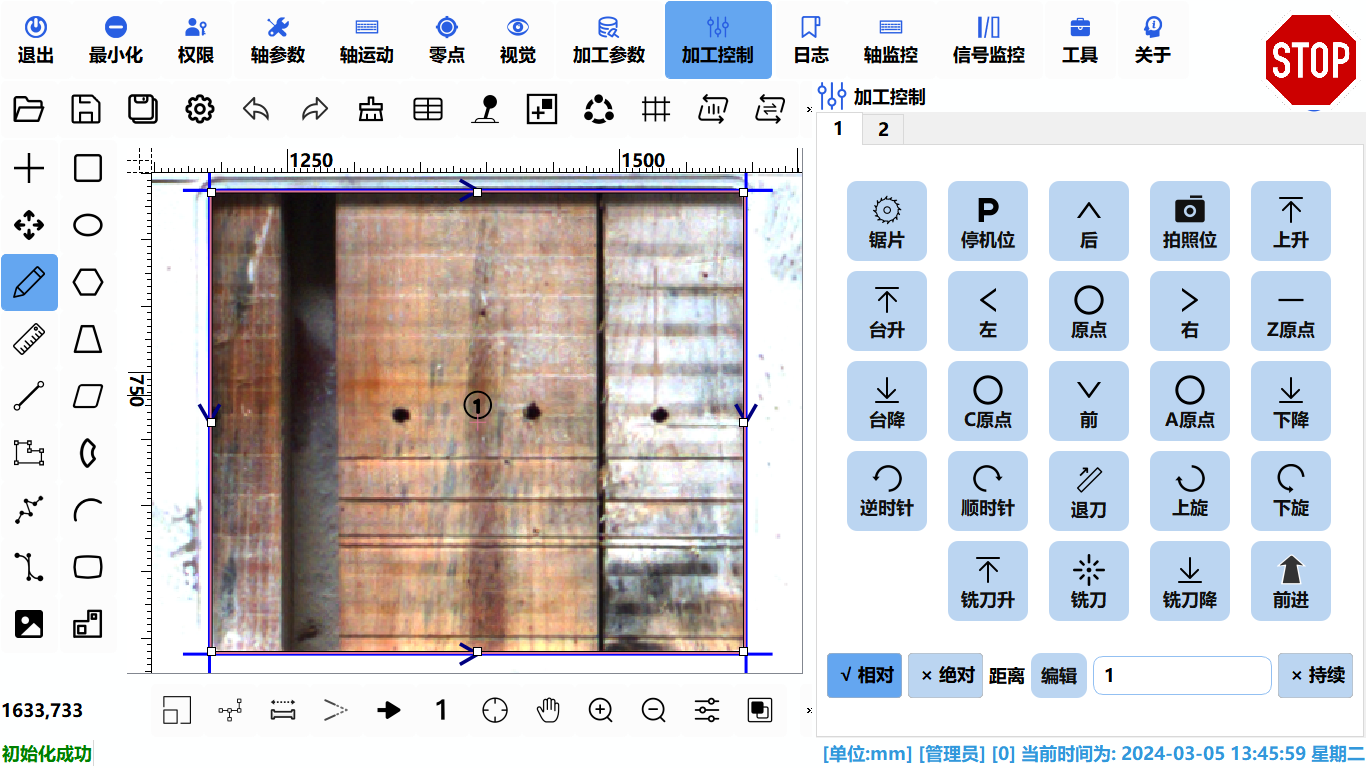
Task: Click the joystick icon in toolbar
Action: pos(485,109)
